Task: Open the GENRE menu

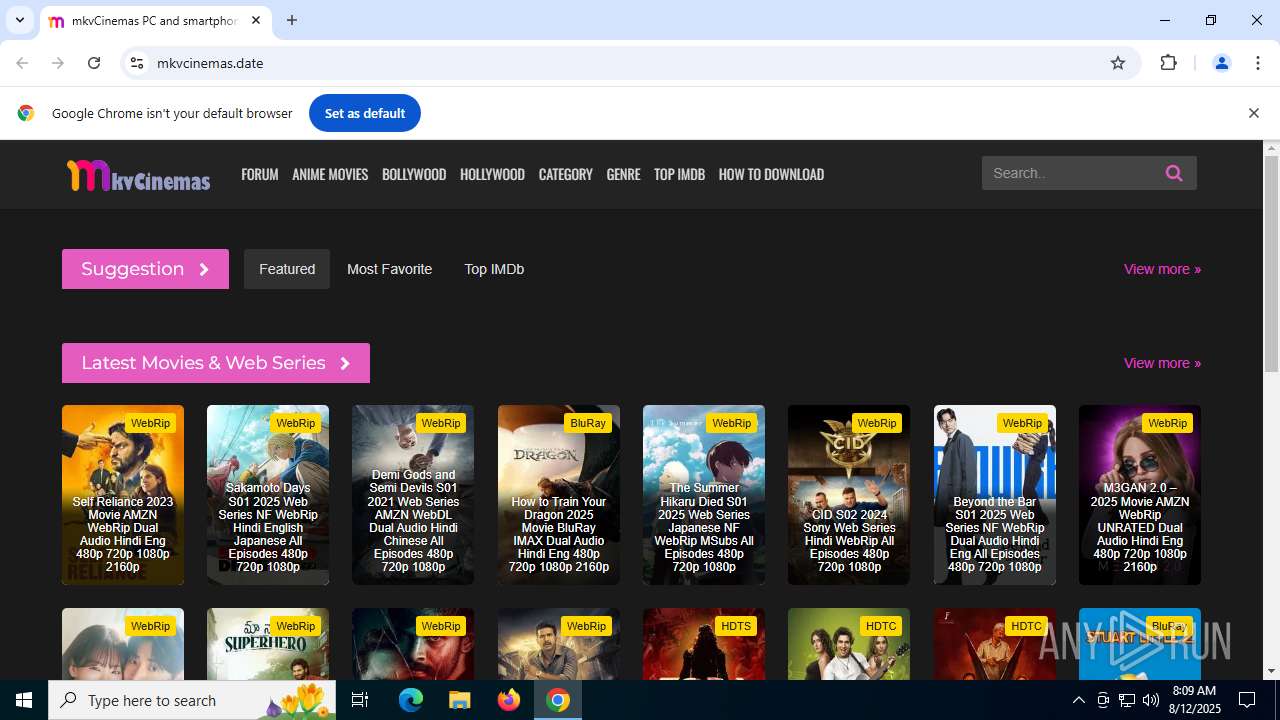Action: (x=623, y=174)
